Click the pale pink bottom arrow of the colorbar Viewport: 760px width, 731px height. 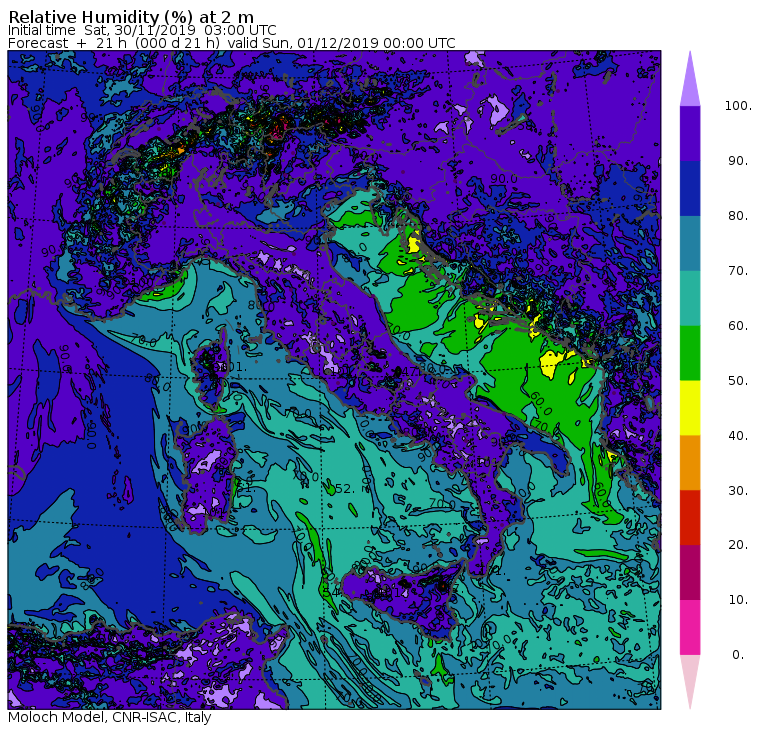[x=690, y=683]
